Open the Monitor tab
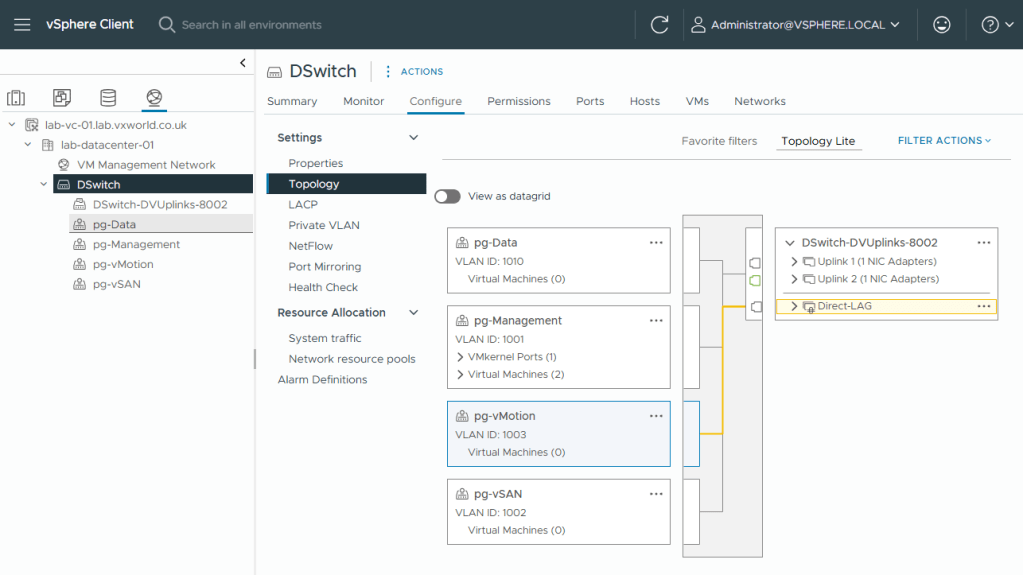The width and height of the screenshot is (1023, 575). click(363, 101)
